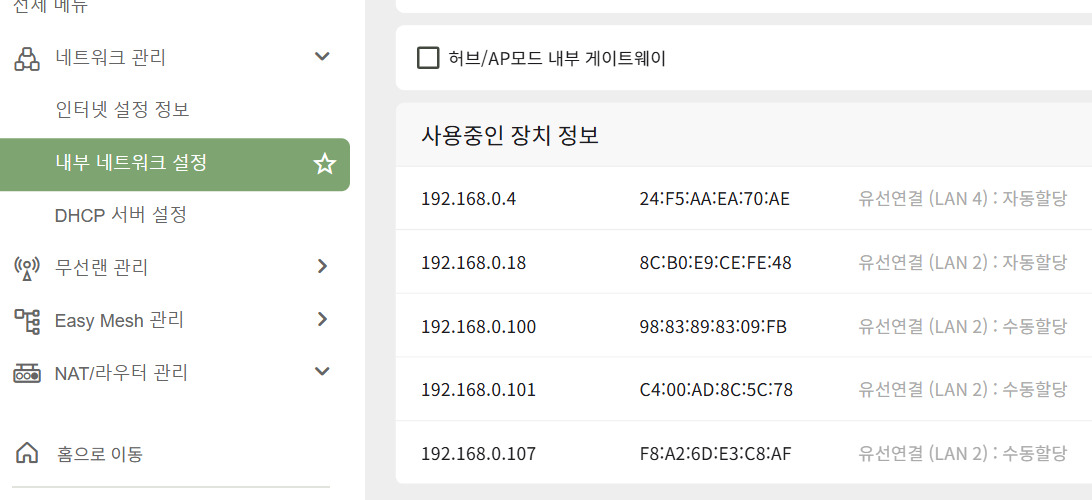Click the wireless LAN antenna icon
The width and height of the screenshot is (1092, 500).
click(27, 267)
